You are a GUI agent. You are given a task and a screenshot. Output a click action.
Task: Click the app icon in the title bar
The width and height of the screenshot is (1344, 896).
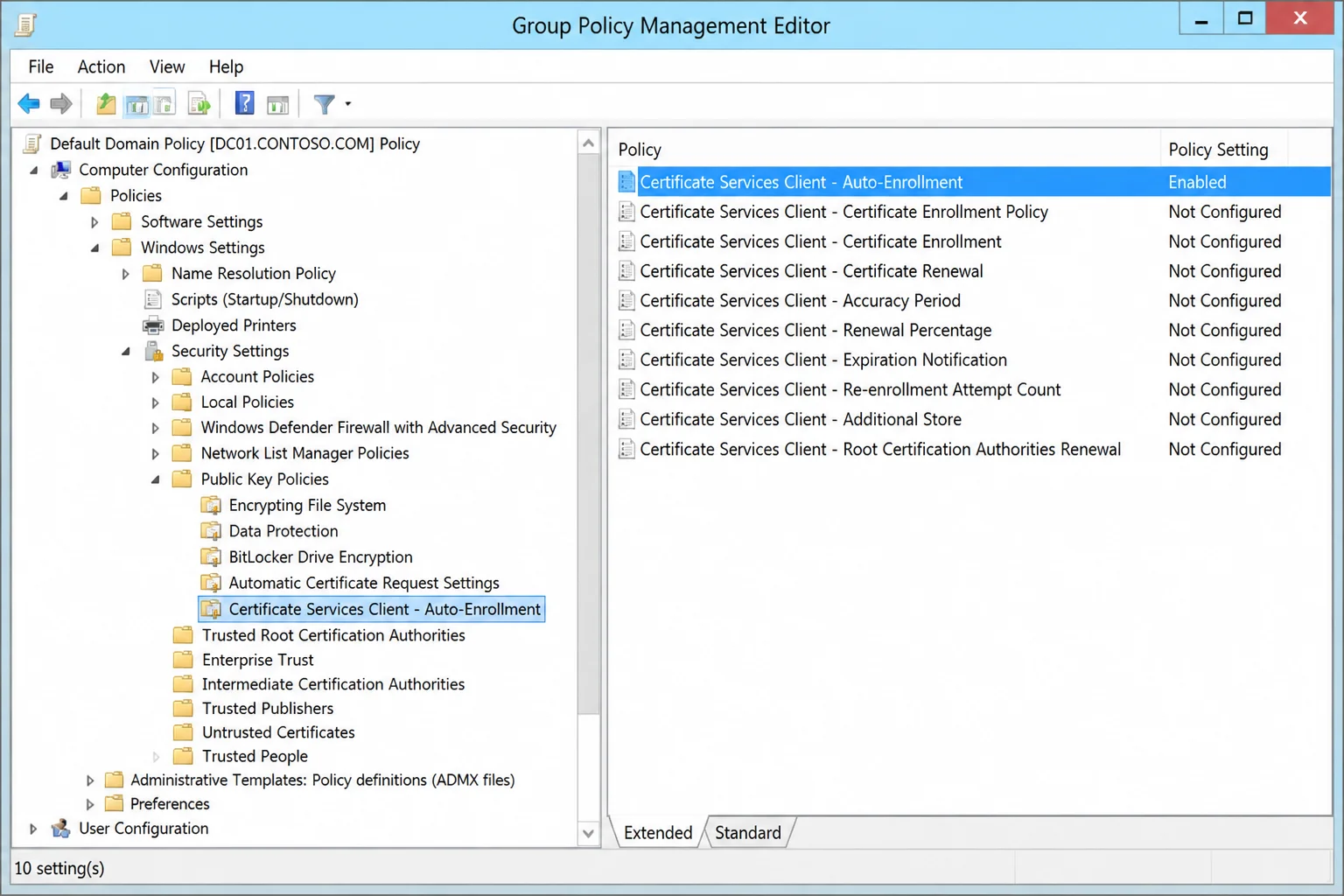click(x=26, y=24)
